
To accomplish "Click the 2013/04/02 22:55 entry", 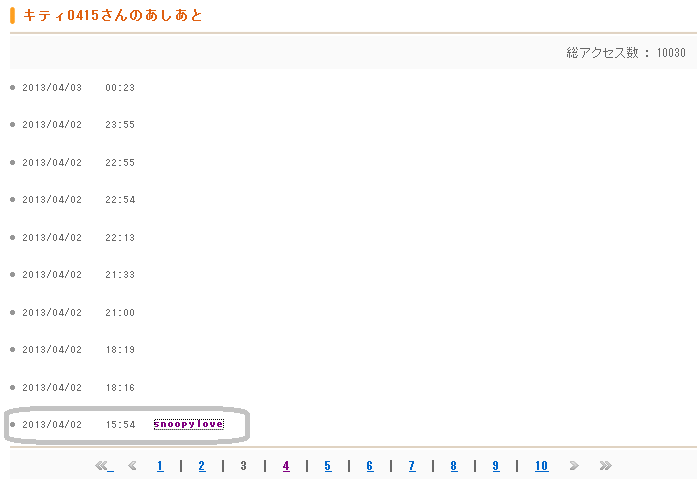I will (x=78, y=162).
